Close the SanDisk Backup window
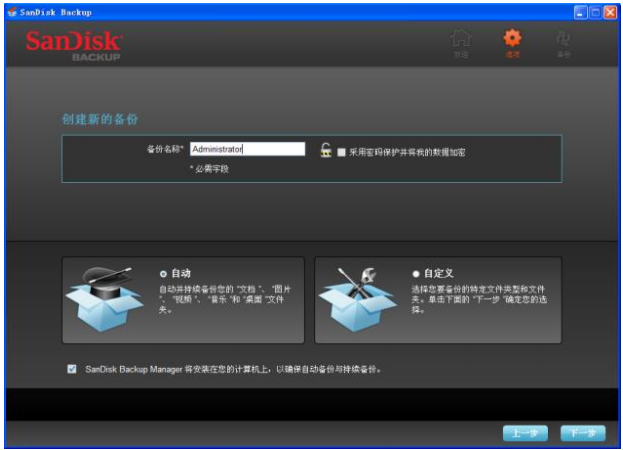 tap(610, 12)
